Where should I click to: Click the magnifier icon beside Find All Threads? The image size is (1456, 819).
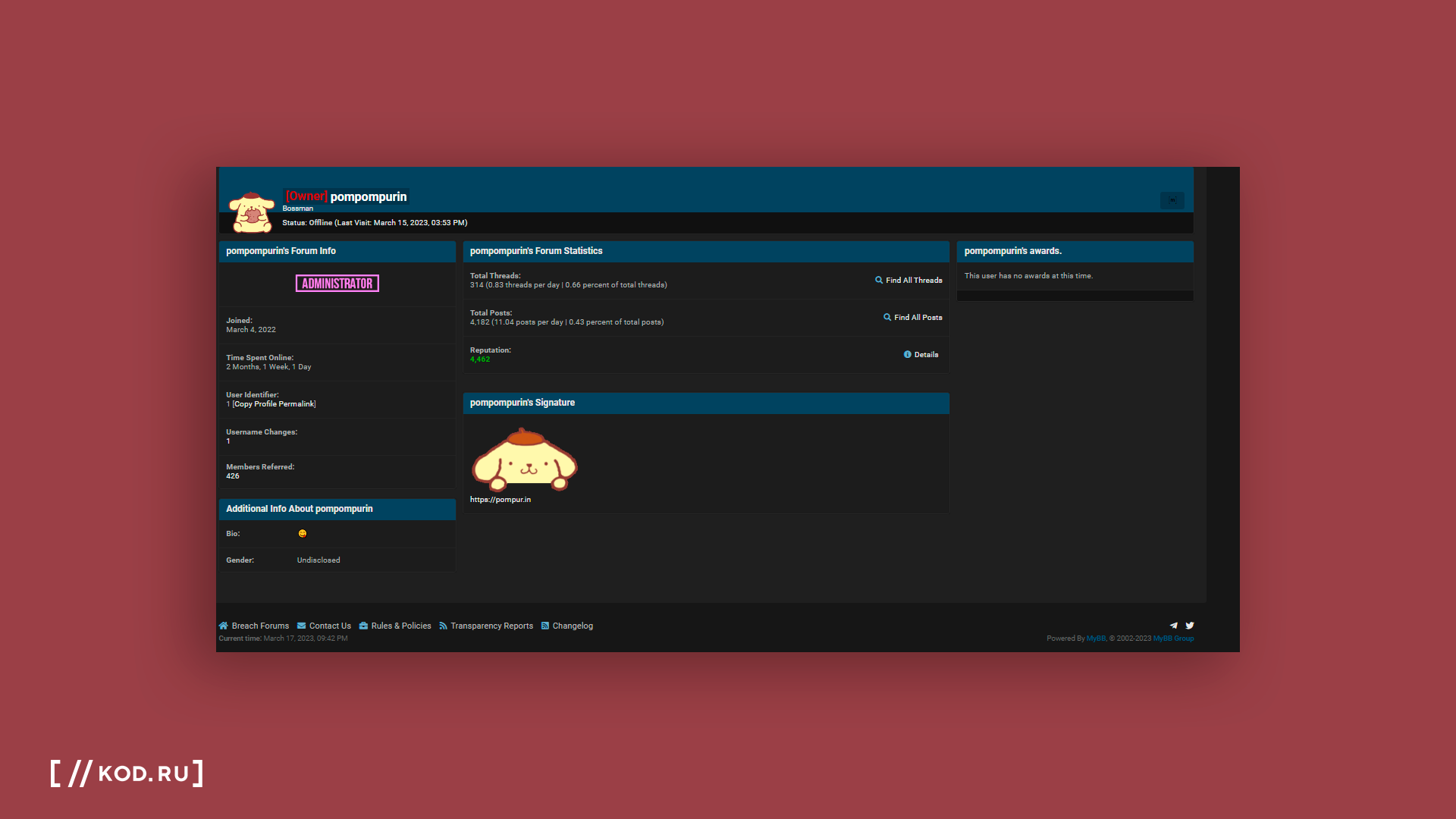879,280
